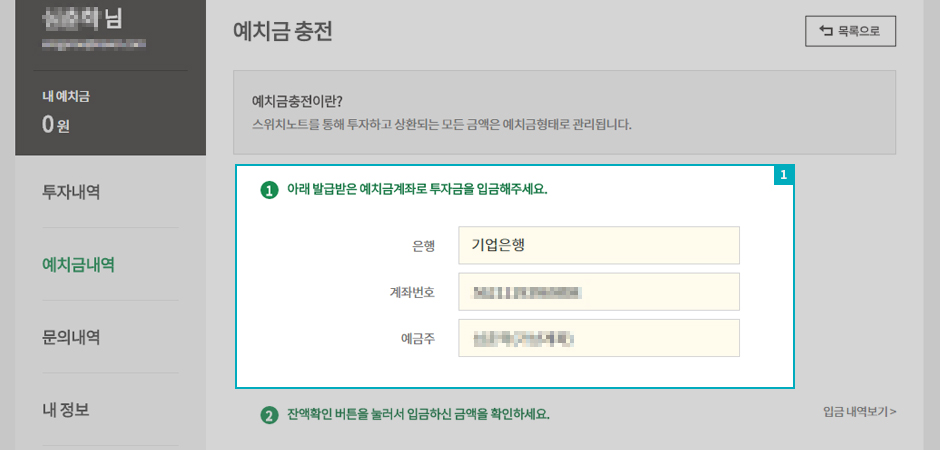Image resolution: width=940 pixels, height=450 pixels.
Task: Open 투자내역 in the sidebar
Action: 71,192
